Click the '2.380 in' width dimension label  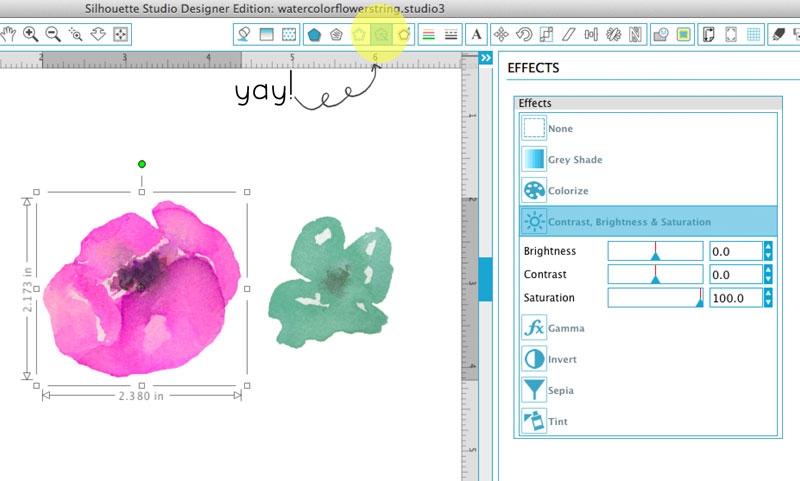coord(141,396)
